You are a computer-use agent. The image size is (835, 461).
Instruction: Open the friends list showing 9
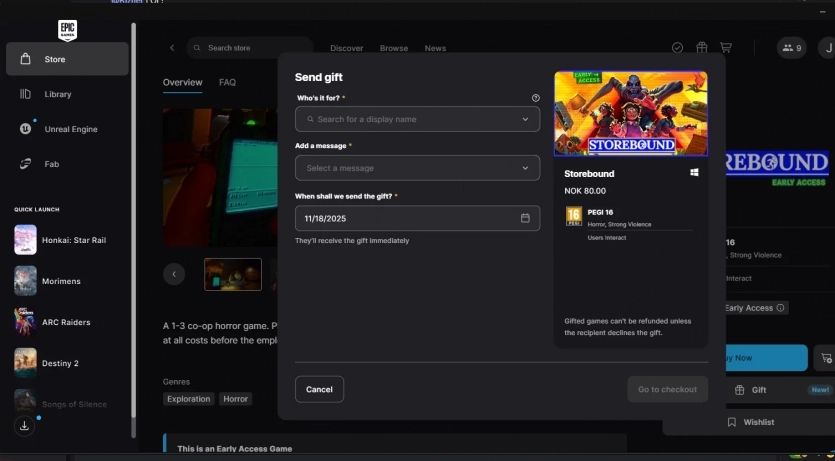coord(791,48)
